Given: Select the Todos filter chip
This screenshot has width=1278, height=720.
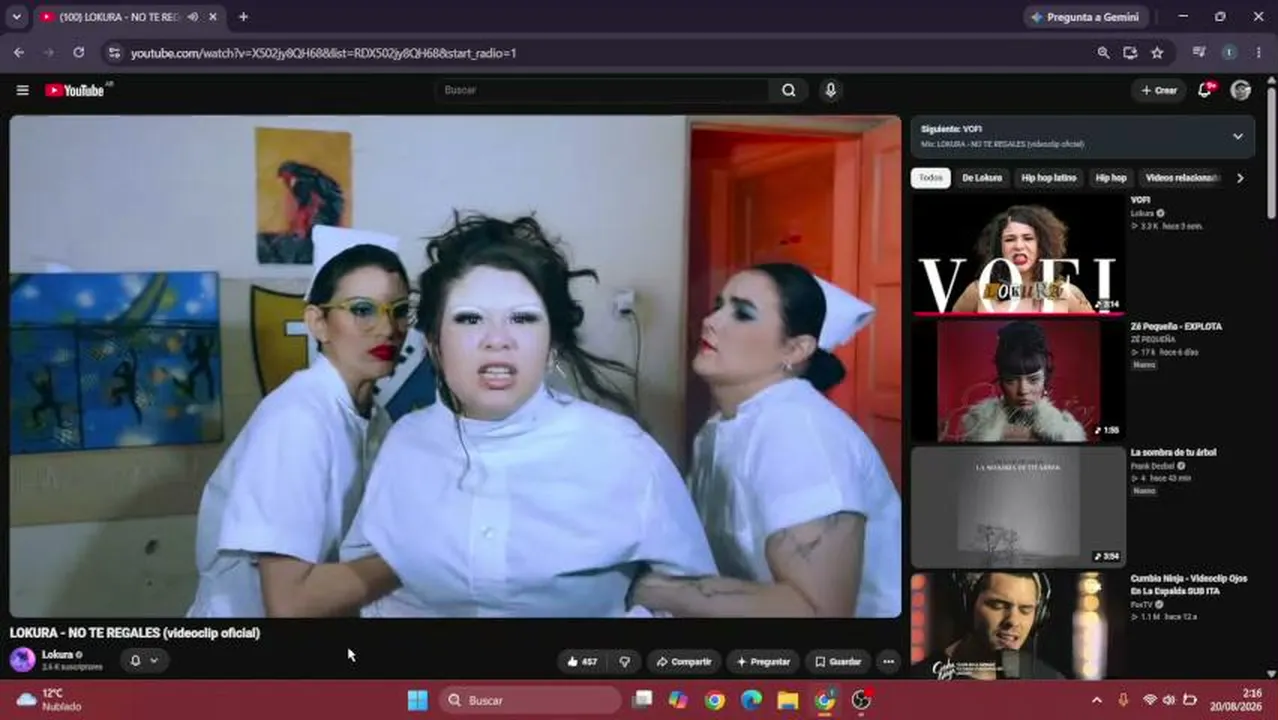Looking at the screenshot, I should point(931,178).
